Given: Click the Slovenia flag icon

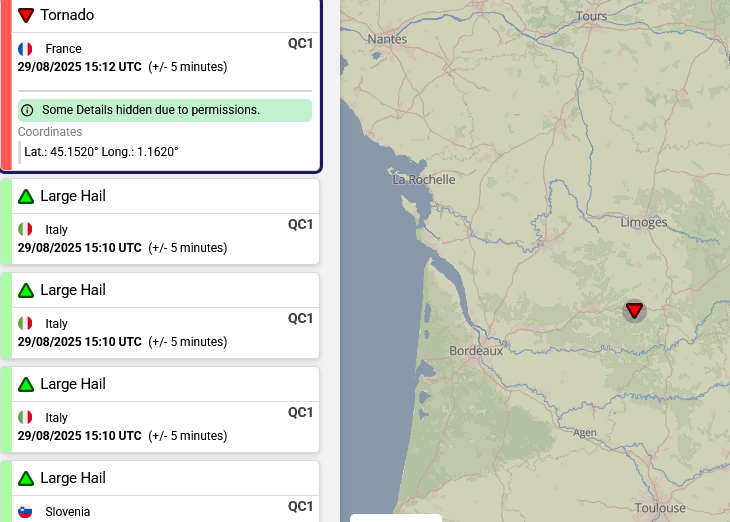Looking at the screenshot, I should (26, 511).
